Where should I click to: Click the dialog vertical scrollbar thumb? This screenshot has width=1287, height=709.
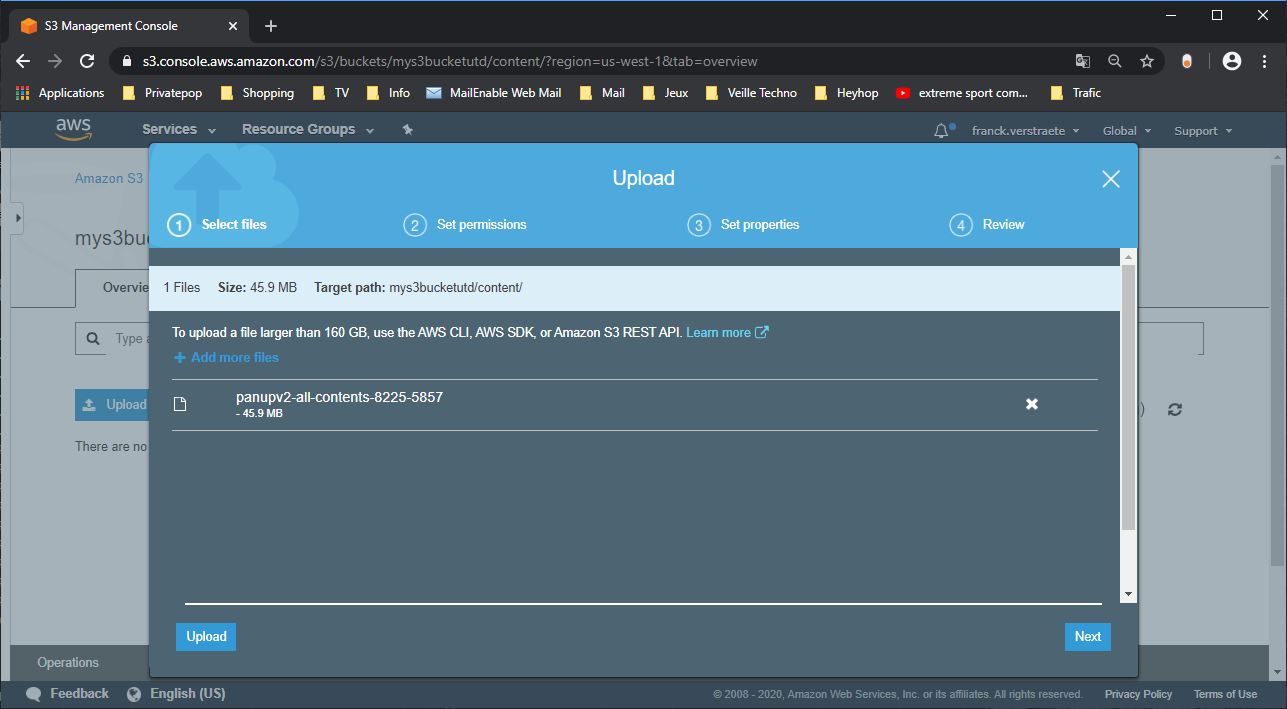click(1129, 398)
